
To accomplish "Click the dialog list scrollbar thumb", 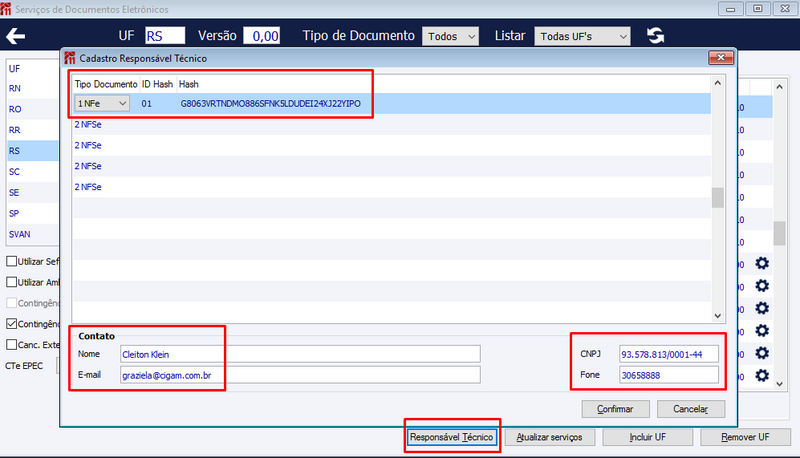I will (x=717, y=197).
